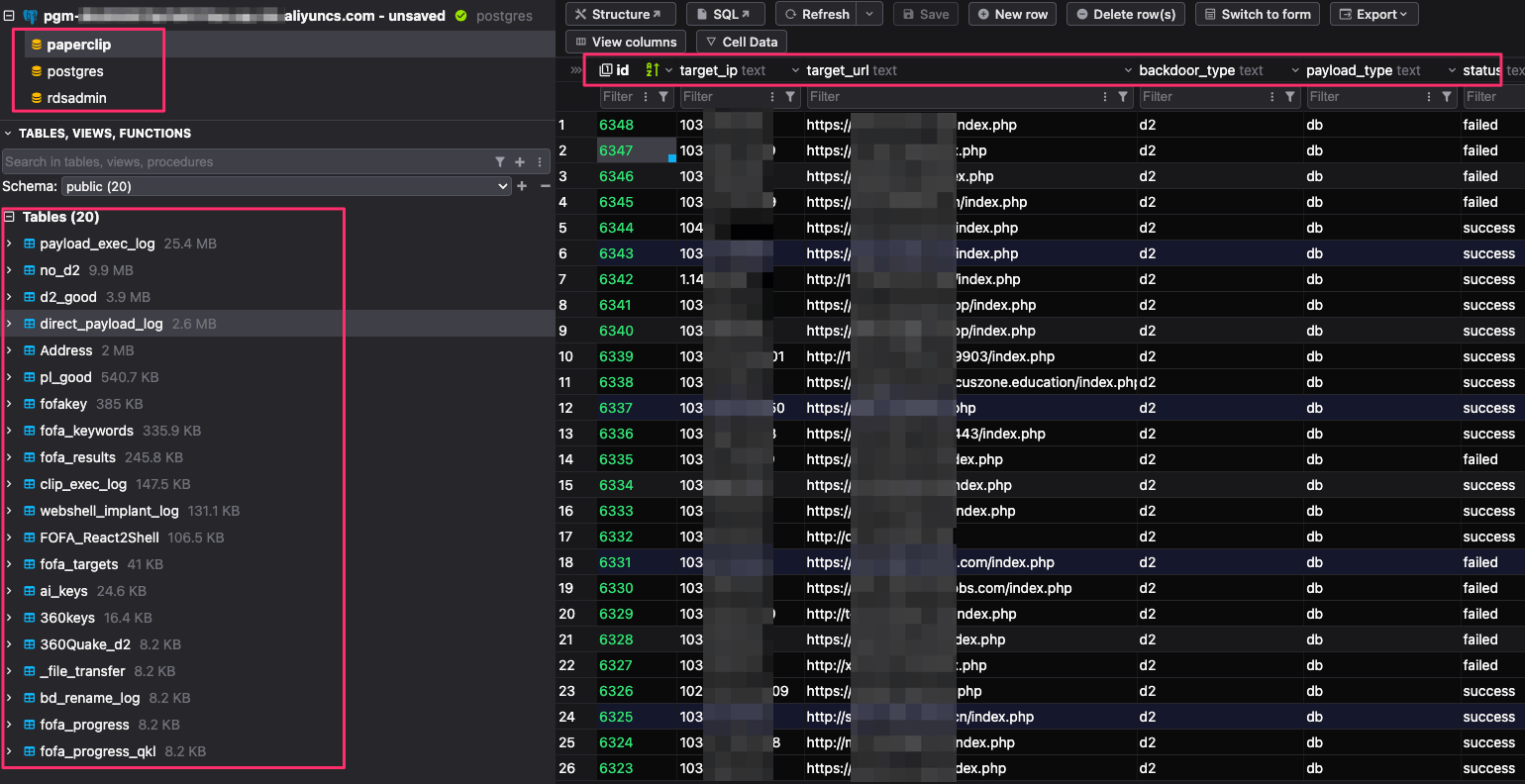Select the webshell_implant_log table
This screenshot has width=1525, height=784.
(109, 511)
